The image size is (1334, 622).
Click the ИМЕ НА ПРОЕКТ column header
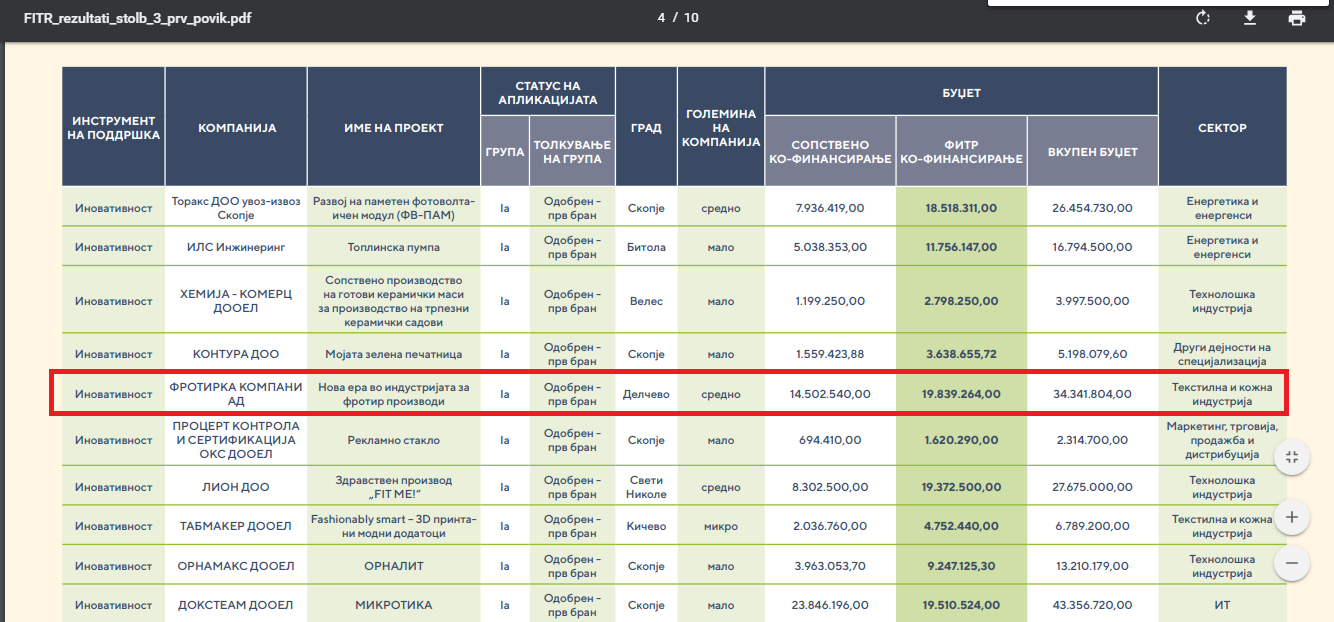pos(394,127)
